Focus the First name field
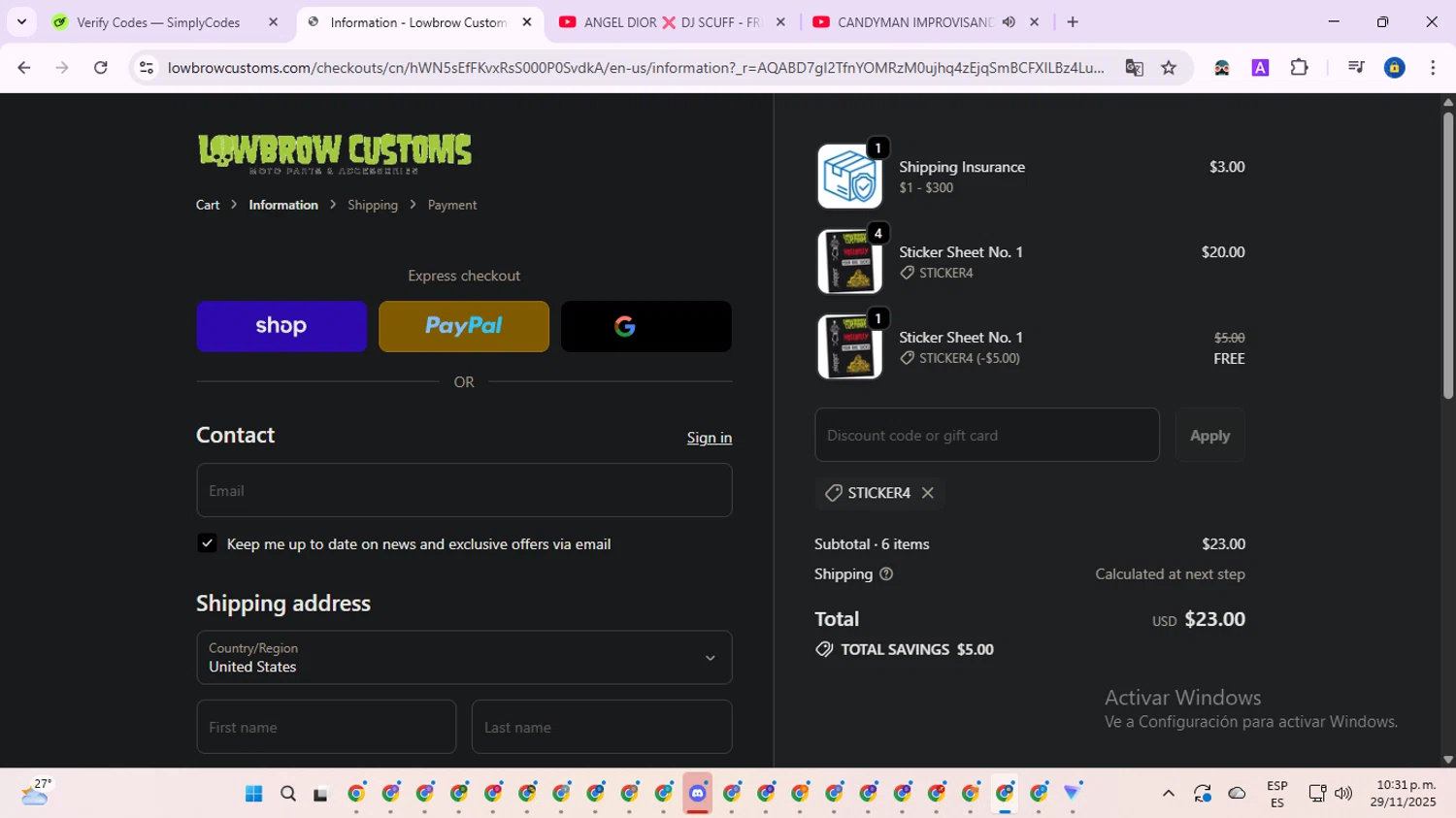The image size is (1456, 818). [x=326, y=727]
